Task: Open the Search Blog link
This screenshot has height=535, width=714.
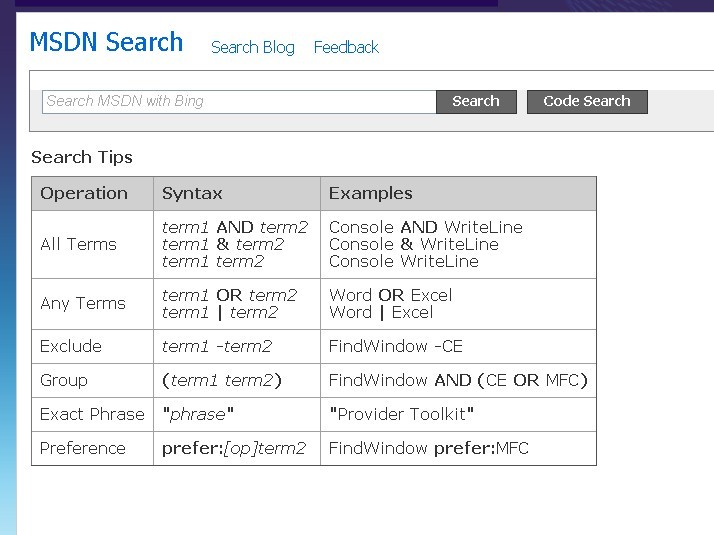Action: click(253, 47)
